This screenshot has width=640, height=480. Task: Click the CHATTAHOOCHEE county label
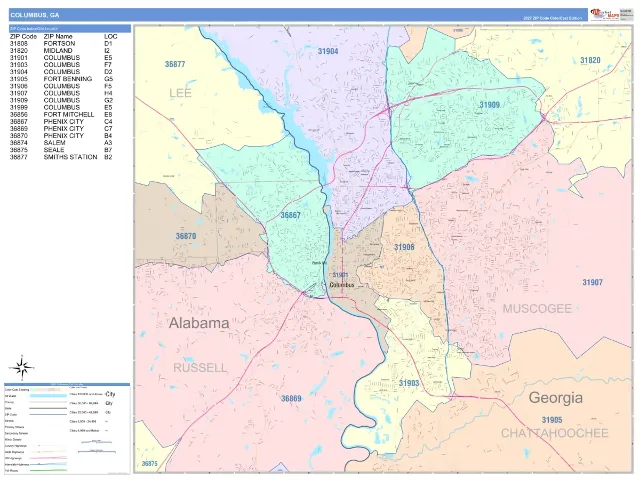555,433
